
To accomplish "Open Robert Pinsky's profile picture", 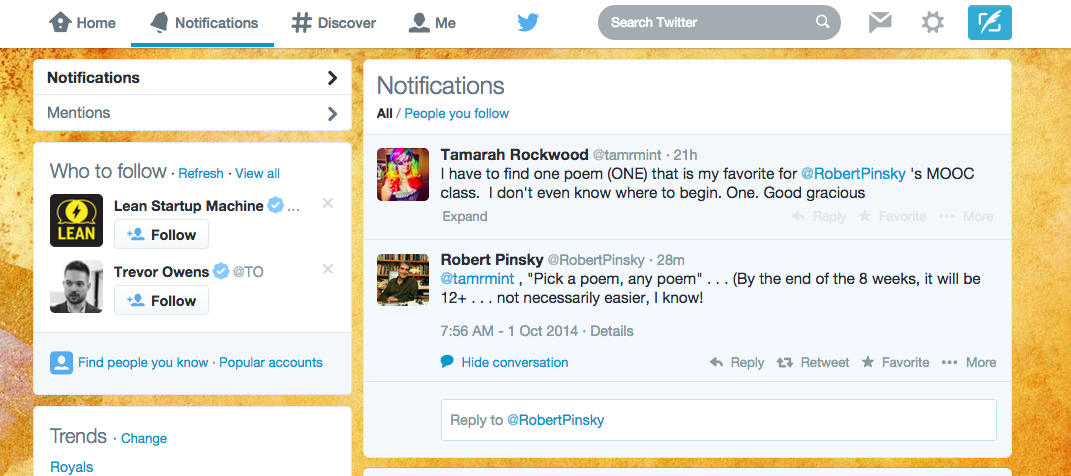I will (402, 279).
